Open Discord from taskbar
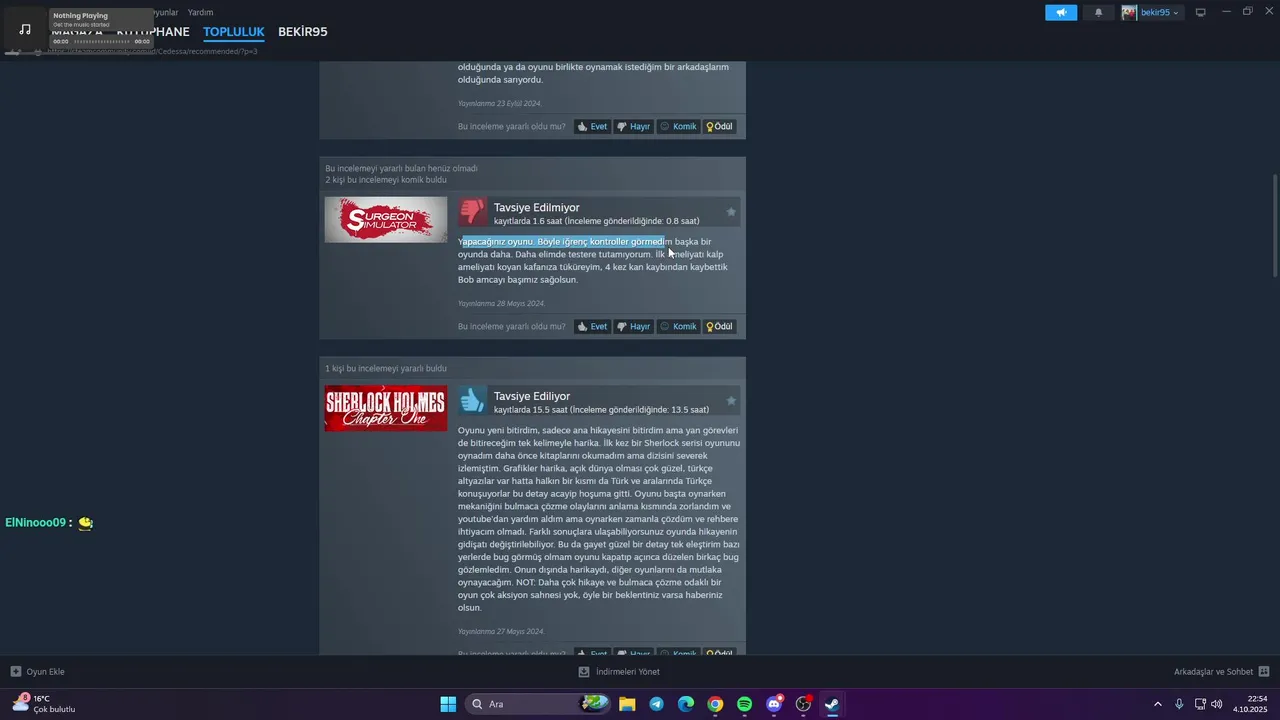The height and width of the screenshot is (720, 1280). coord(774,704)
